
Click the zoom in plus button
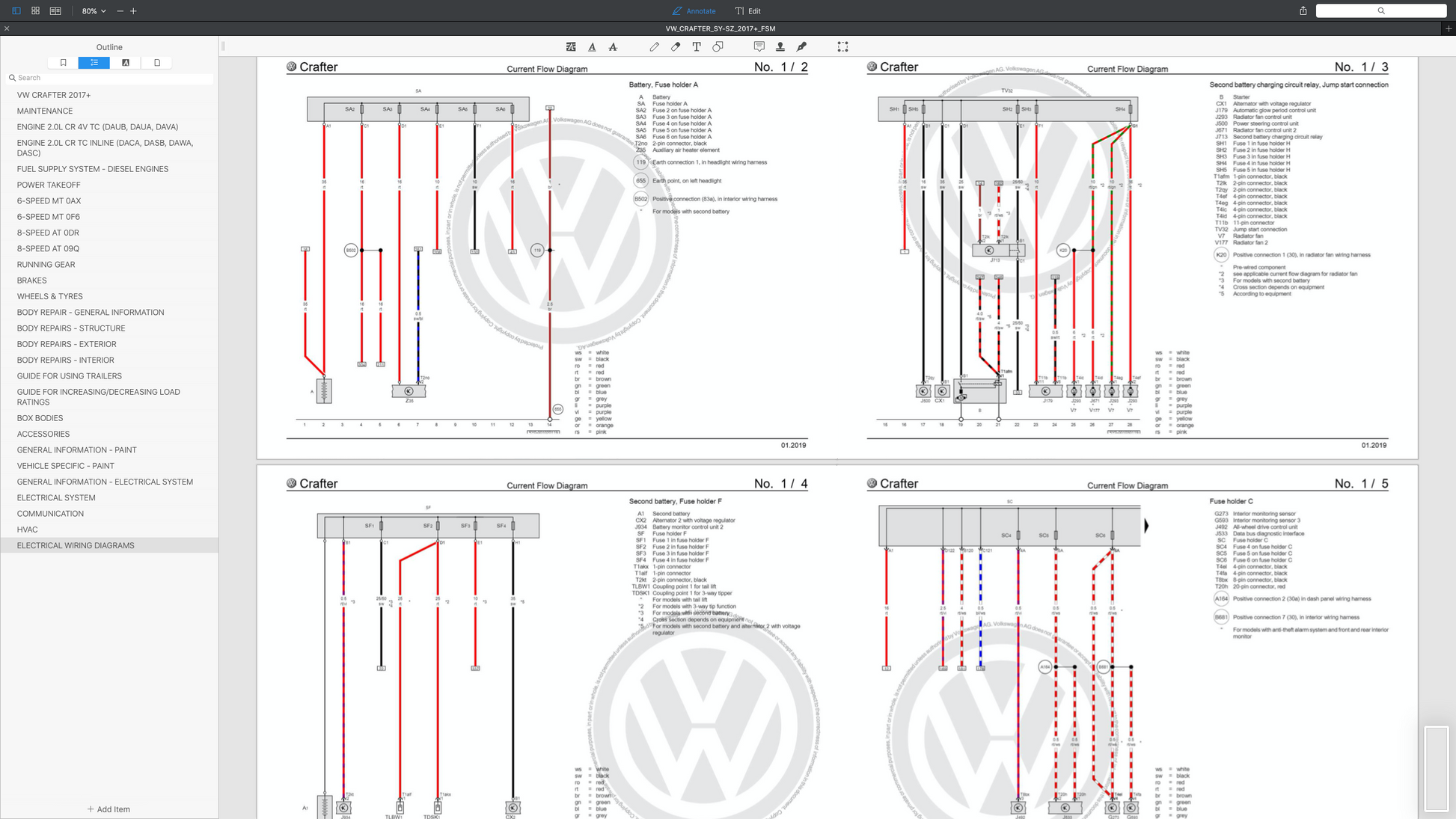133,10
